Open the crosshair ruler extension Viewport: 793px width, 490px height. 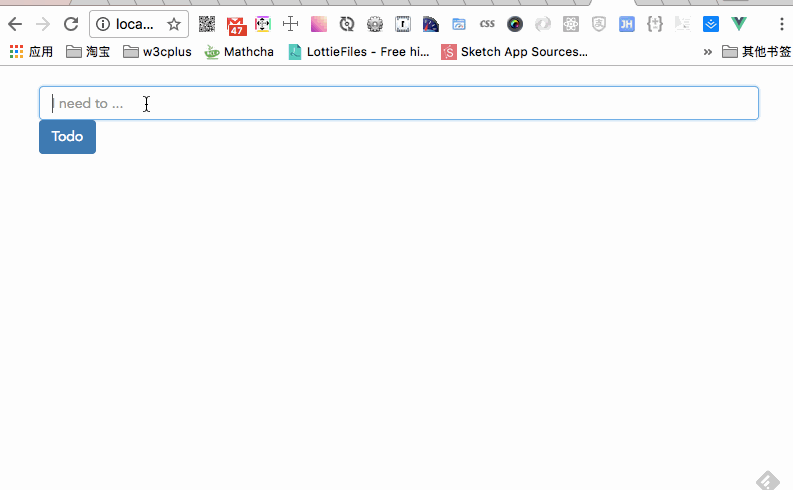[291, 24]
